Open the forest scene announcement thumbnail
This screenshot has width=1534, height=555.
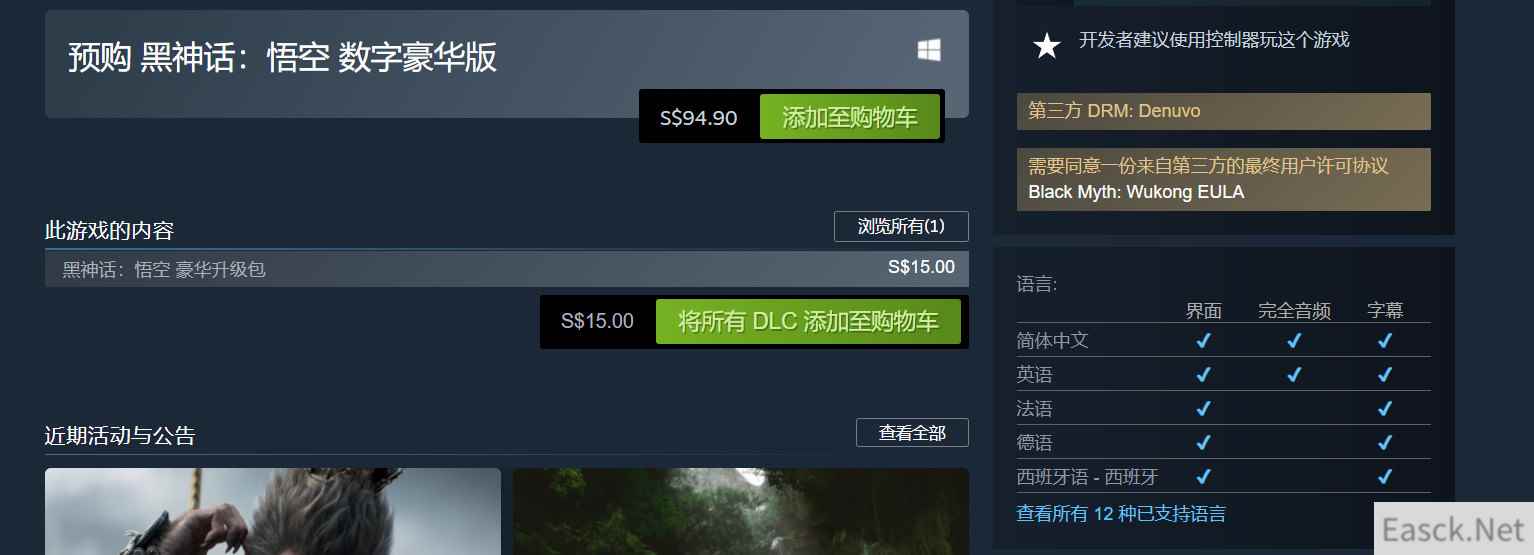[741, 511]
